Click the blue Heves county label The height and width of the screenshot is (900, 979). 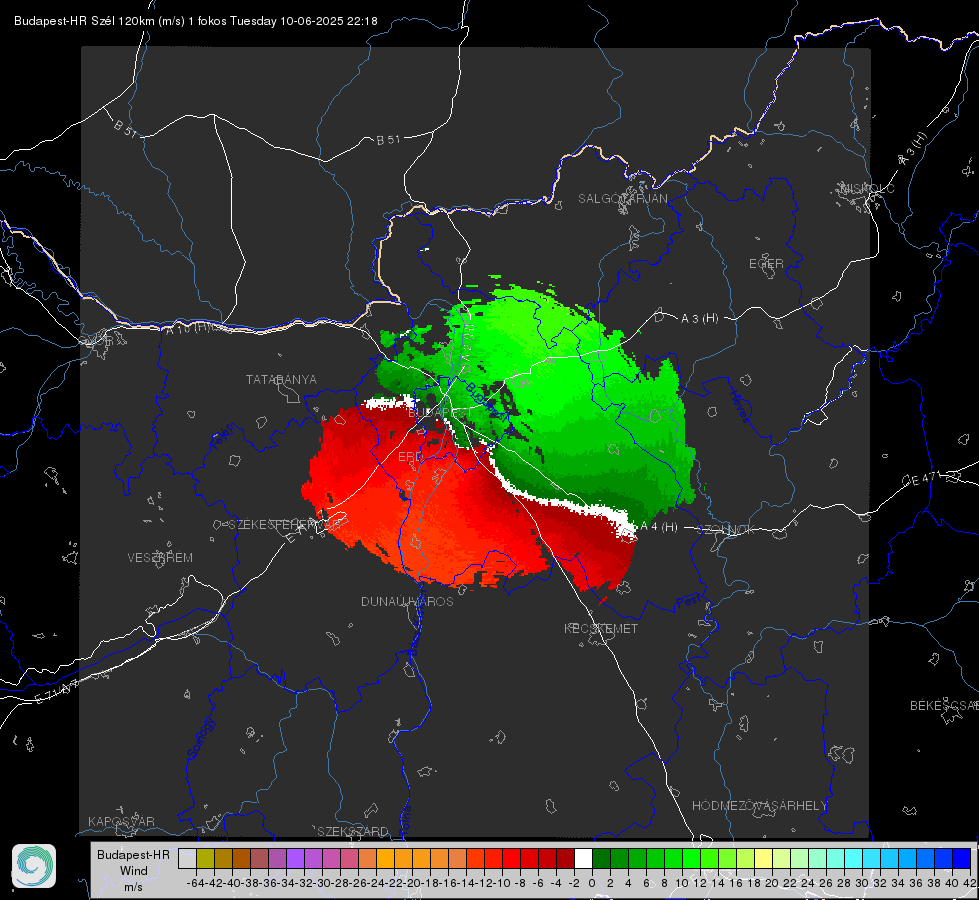739,407
